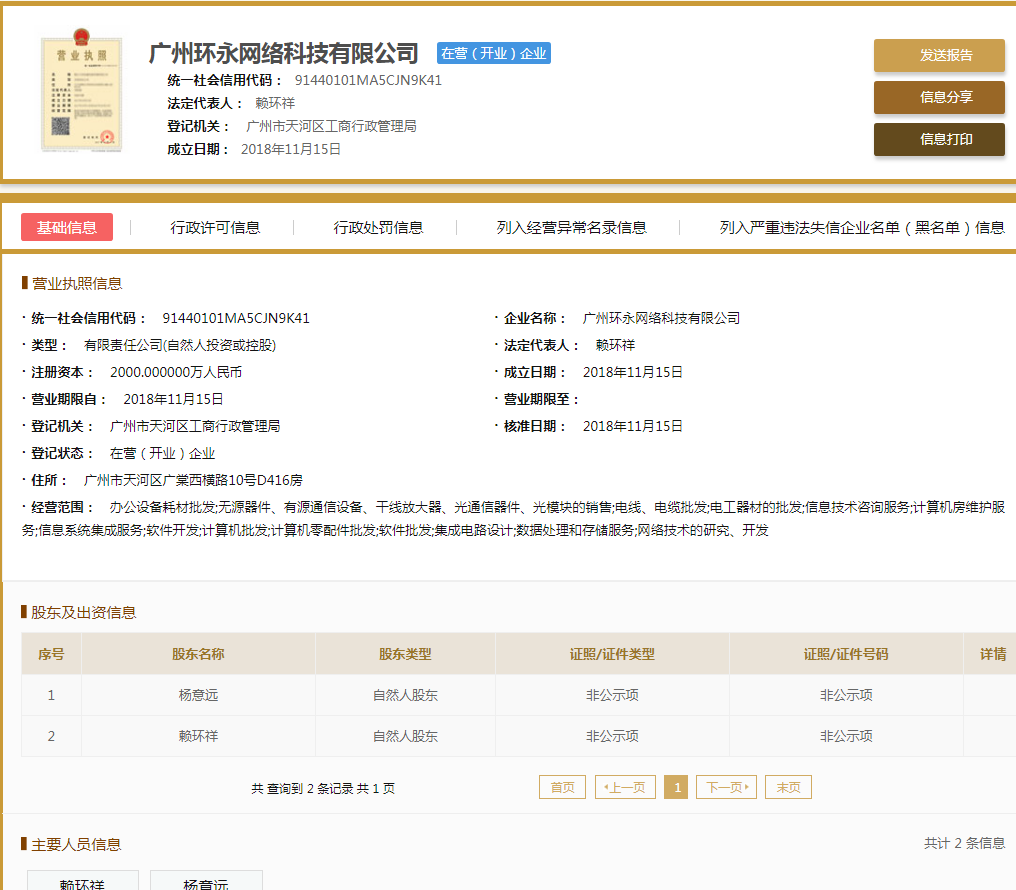The width and height of the screenshot is (1016, 890).
Task: Click the 在营（开业）企业 status badge
Action: click(494, 53)
